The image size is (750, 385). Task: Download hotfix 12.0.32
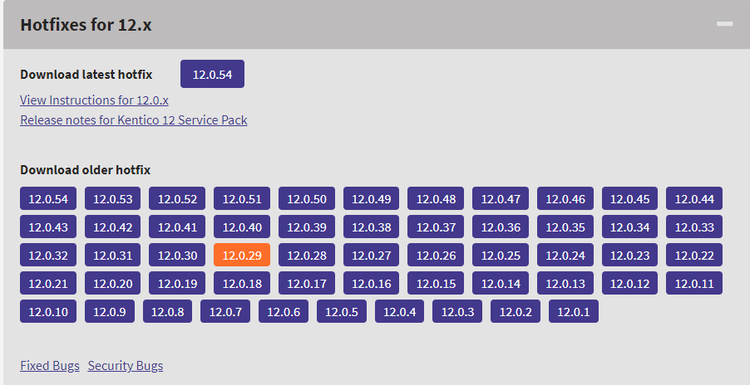pos(48,255)
